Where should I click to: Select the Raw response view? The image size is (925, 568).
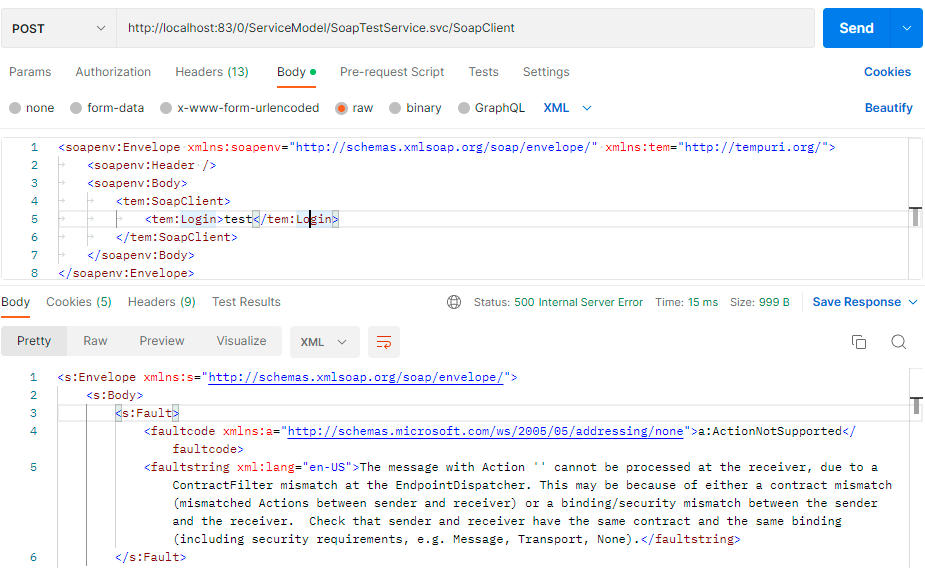pos(95,341)
